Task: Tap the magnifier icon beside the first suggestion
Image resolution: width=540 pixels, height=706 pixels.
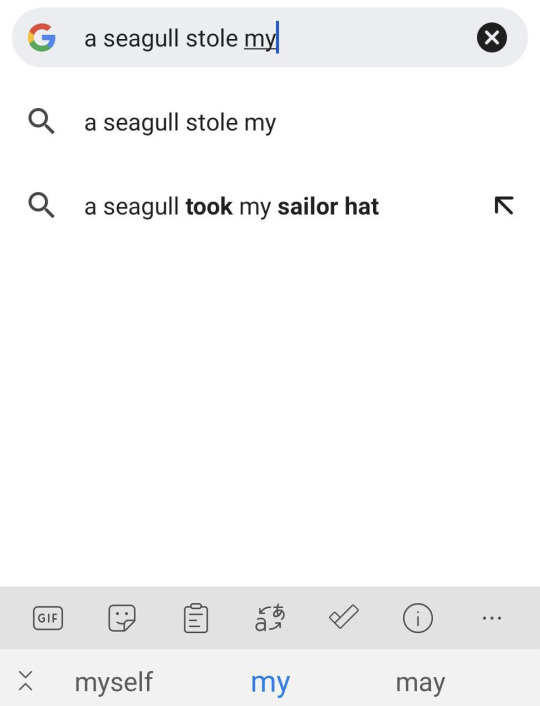Action: click(41, 122)
